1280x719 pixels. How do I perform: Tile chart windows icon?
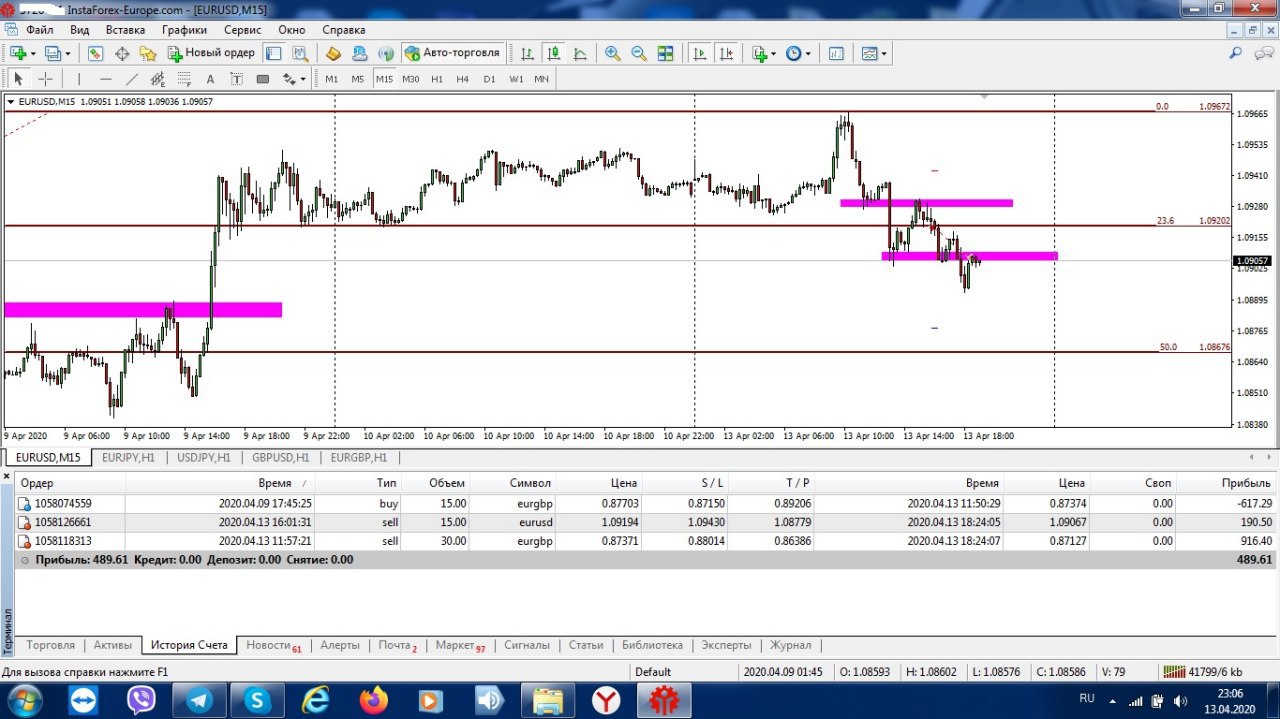(x=665, y=53)
